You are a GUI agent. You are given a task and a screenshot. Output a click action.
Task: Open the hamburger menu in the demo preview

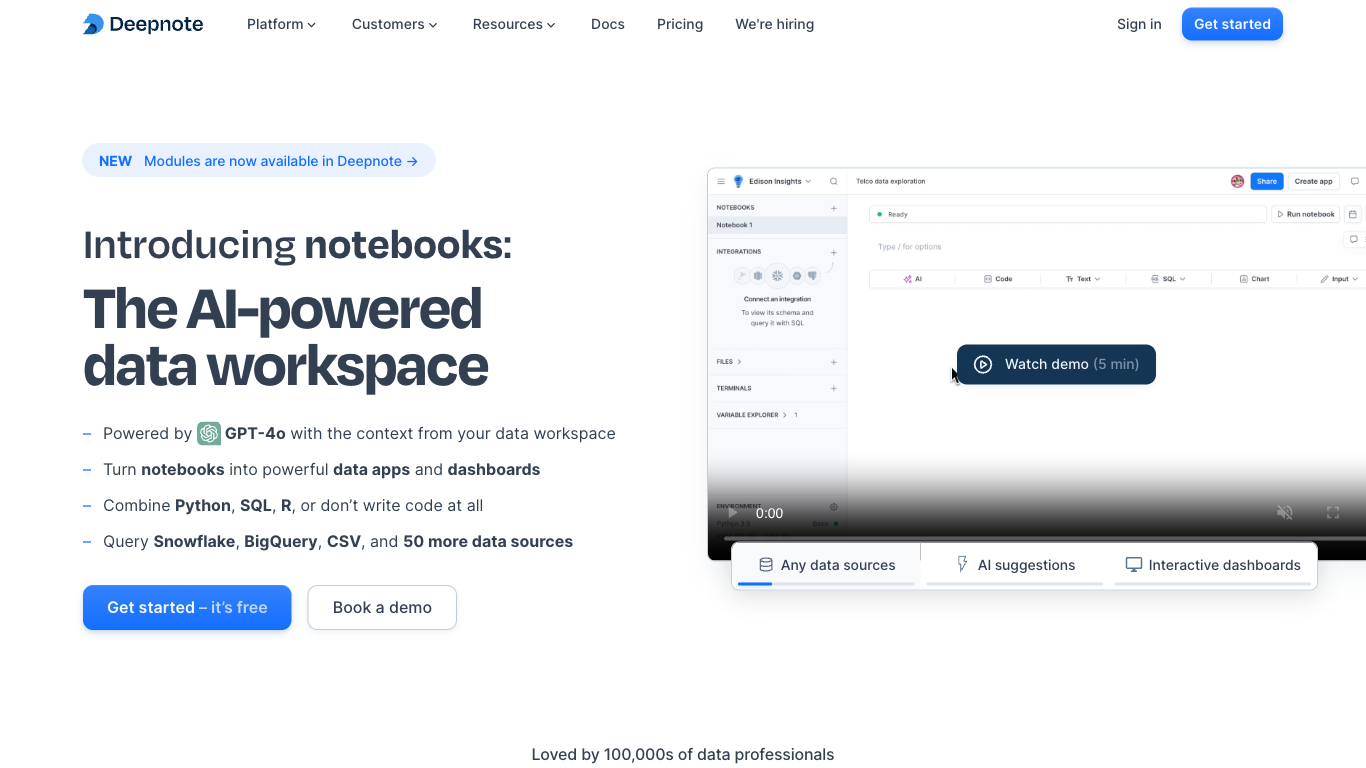721,181
